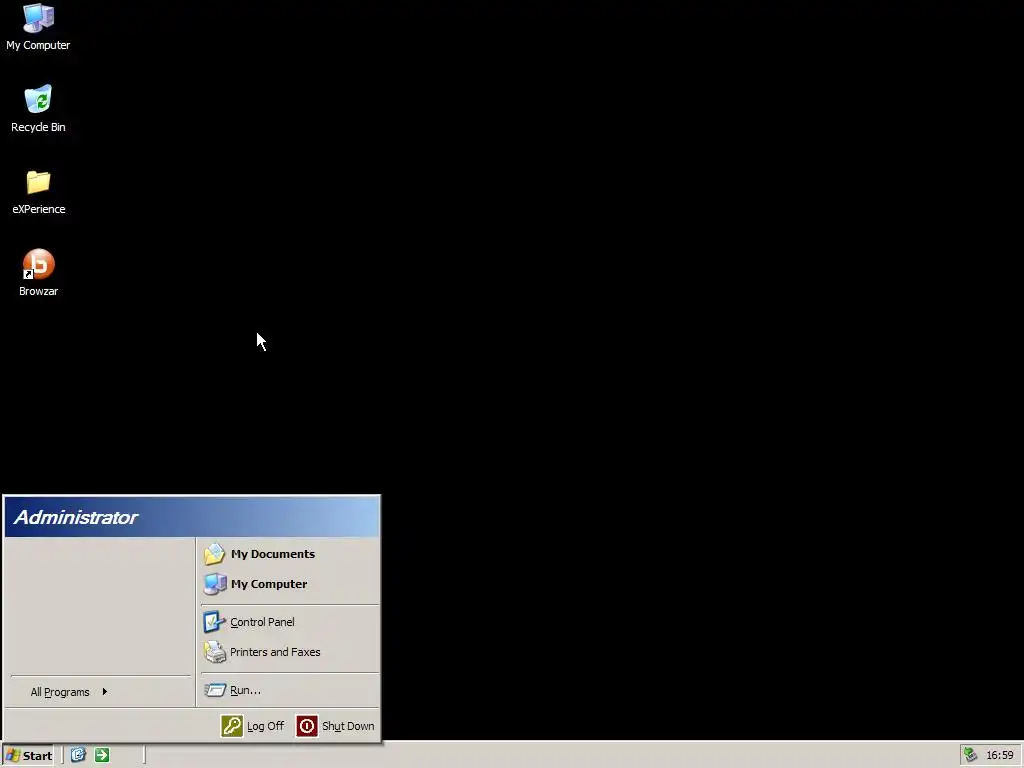Viewport: 1024px width, 768px height.
Task: Click the Log Off button
Action: coord(253,726)
